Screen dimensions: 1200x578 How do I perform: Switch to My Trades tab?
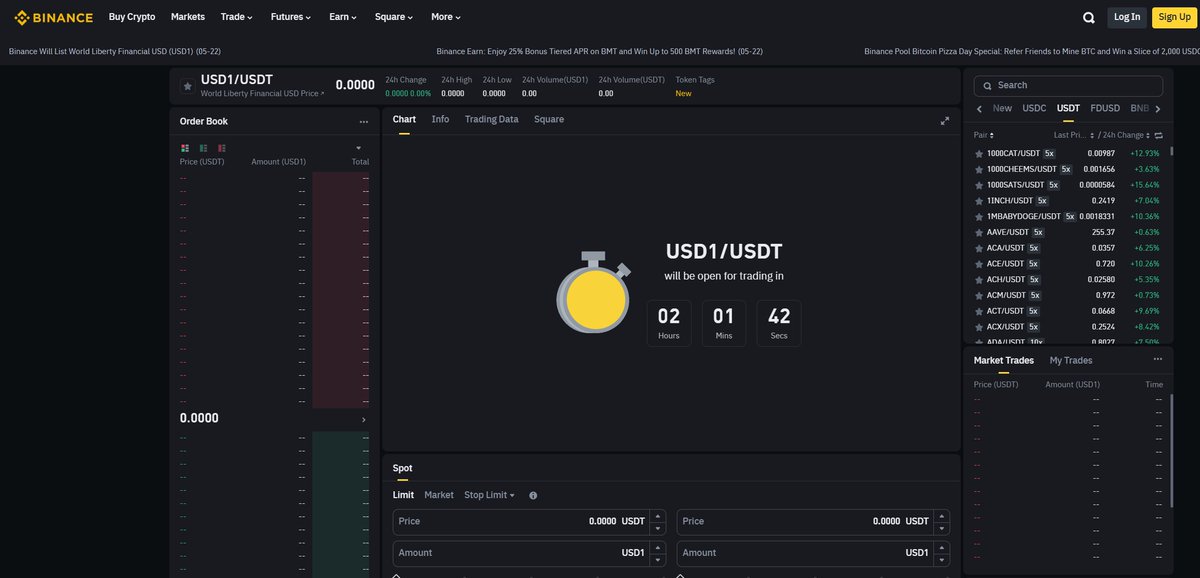coord(1071,360)
